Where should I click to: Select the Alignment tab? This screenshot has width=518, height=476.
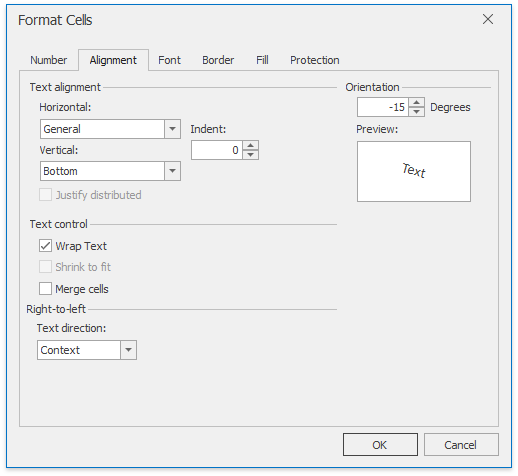coord(113,60)
